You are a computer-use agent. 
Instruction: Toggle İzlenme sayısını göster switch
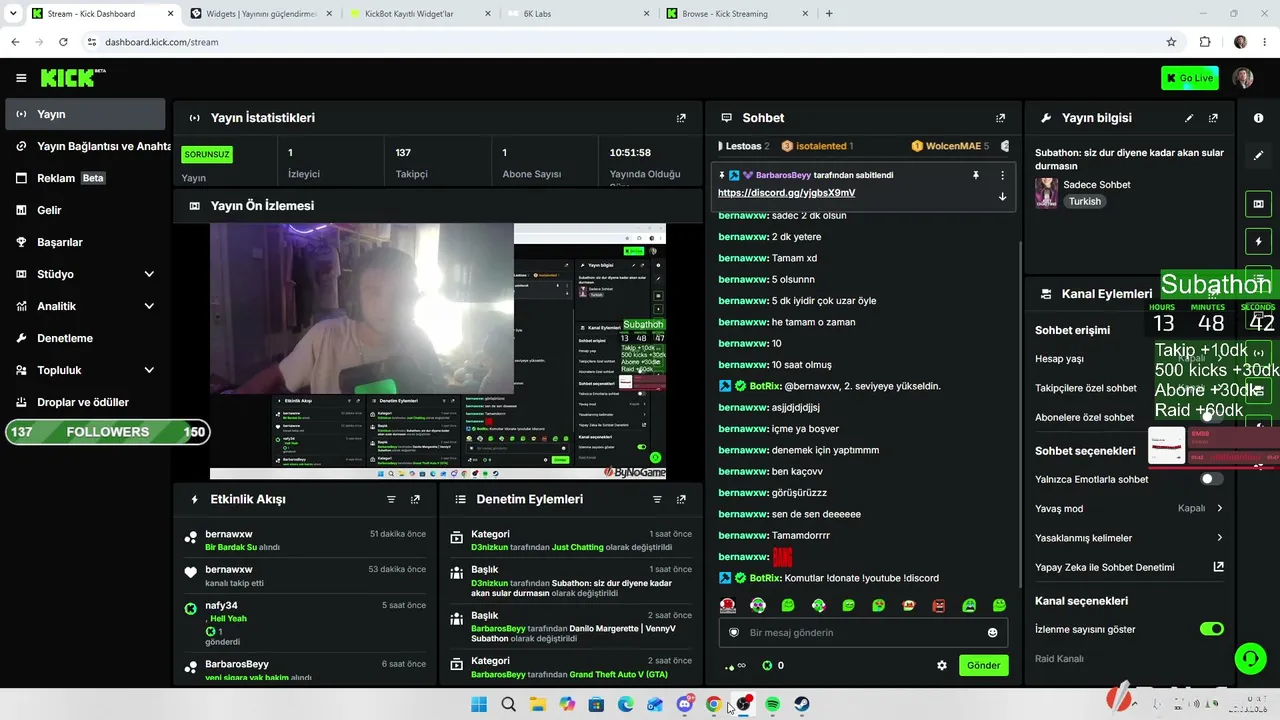tap(1211, 629)
